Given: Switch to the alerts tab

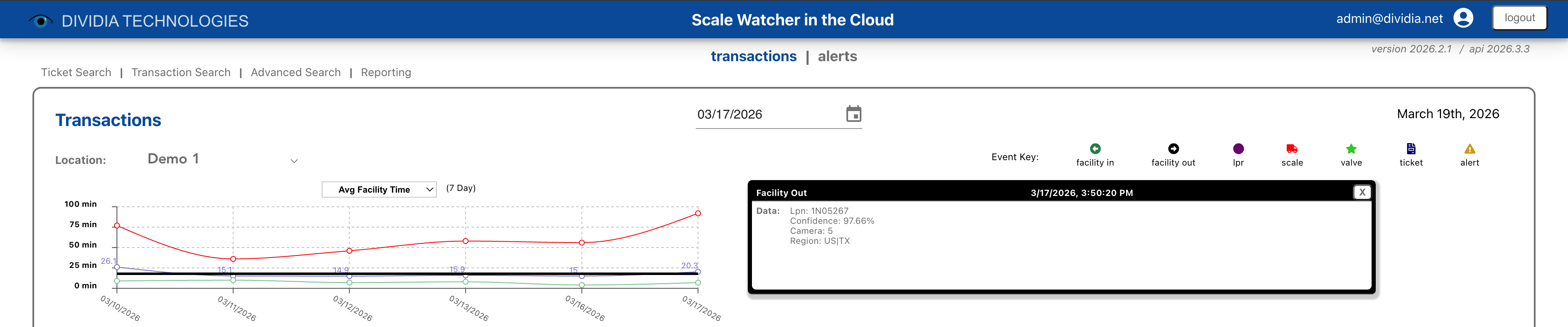Looking at the screenshot, I should (x=837, y=56).
